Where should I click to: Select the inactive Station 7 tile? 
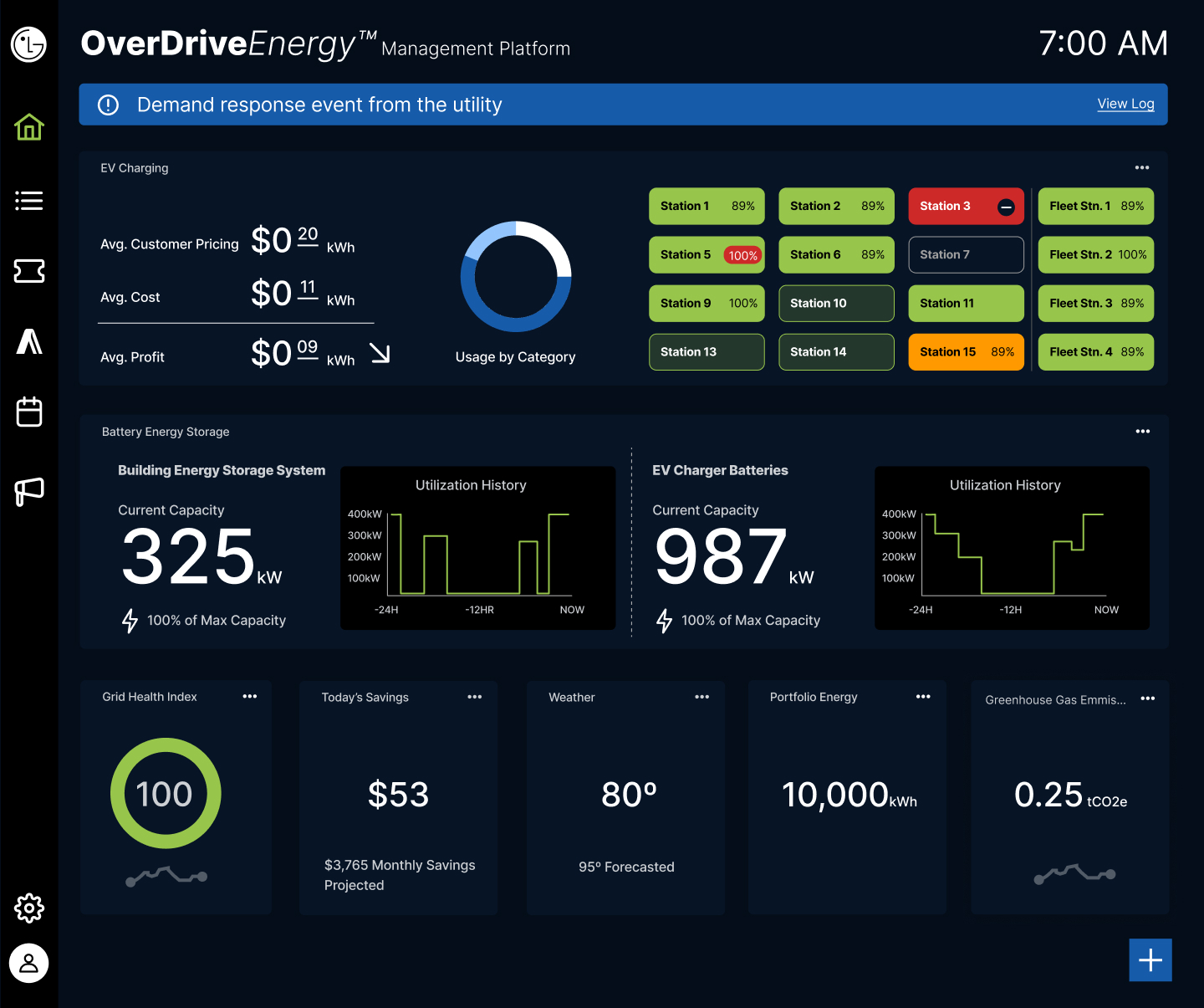pyautogui.click(x=966, y=255)
